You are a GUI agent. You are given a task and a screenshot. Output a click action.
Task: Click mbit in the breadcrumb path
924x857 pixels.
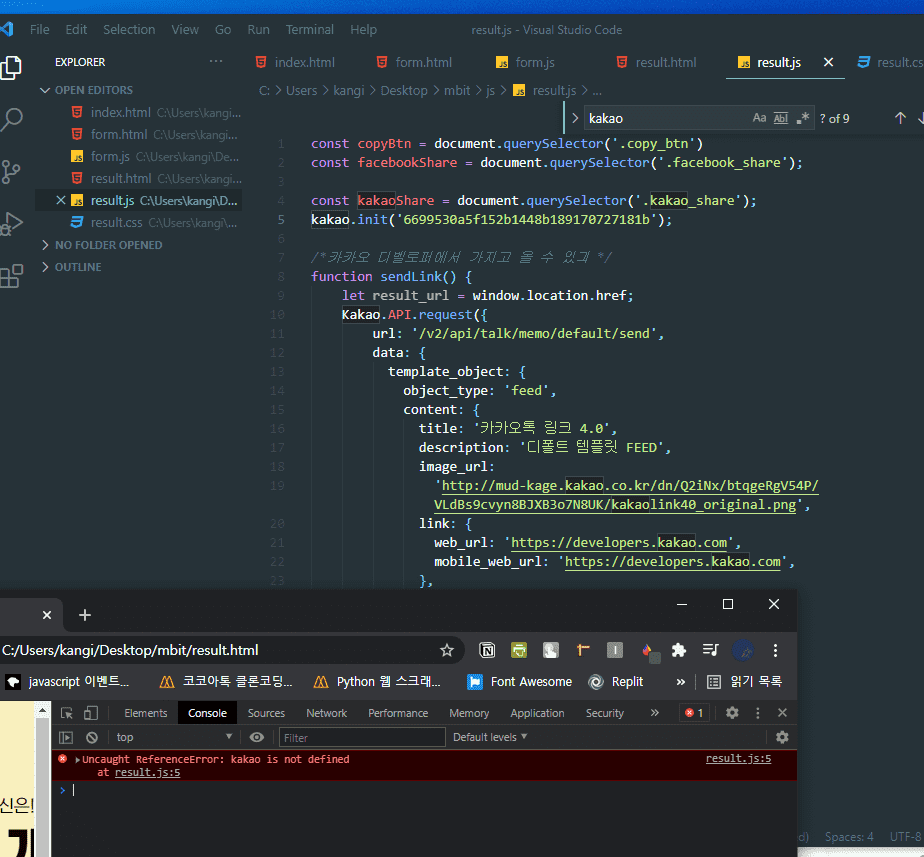[457, 91]
